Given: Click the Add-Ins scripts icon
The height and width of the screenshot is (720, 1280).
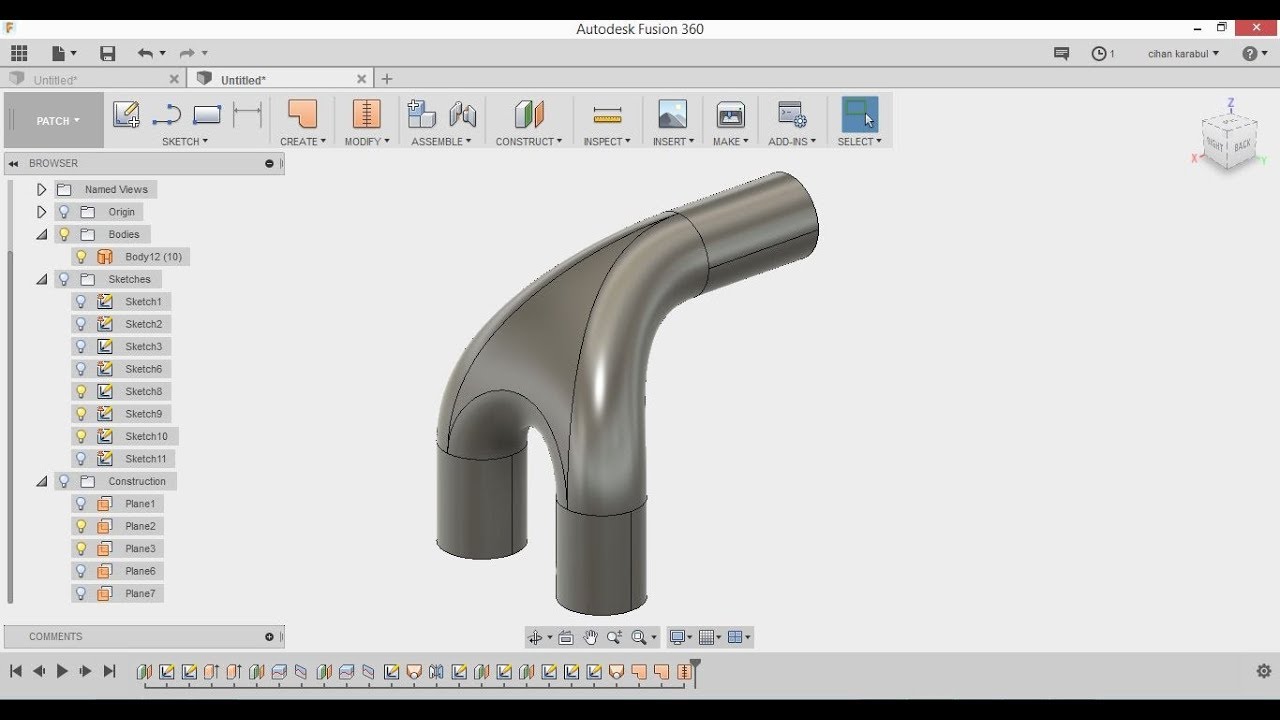Looking at the screenshot, I should coord(792,114).
